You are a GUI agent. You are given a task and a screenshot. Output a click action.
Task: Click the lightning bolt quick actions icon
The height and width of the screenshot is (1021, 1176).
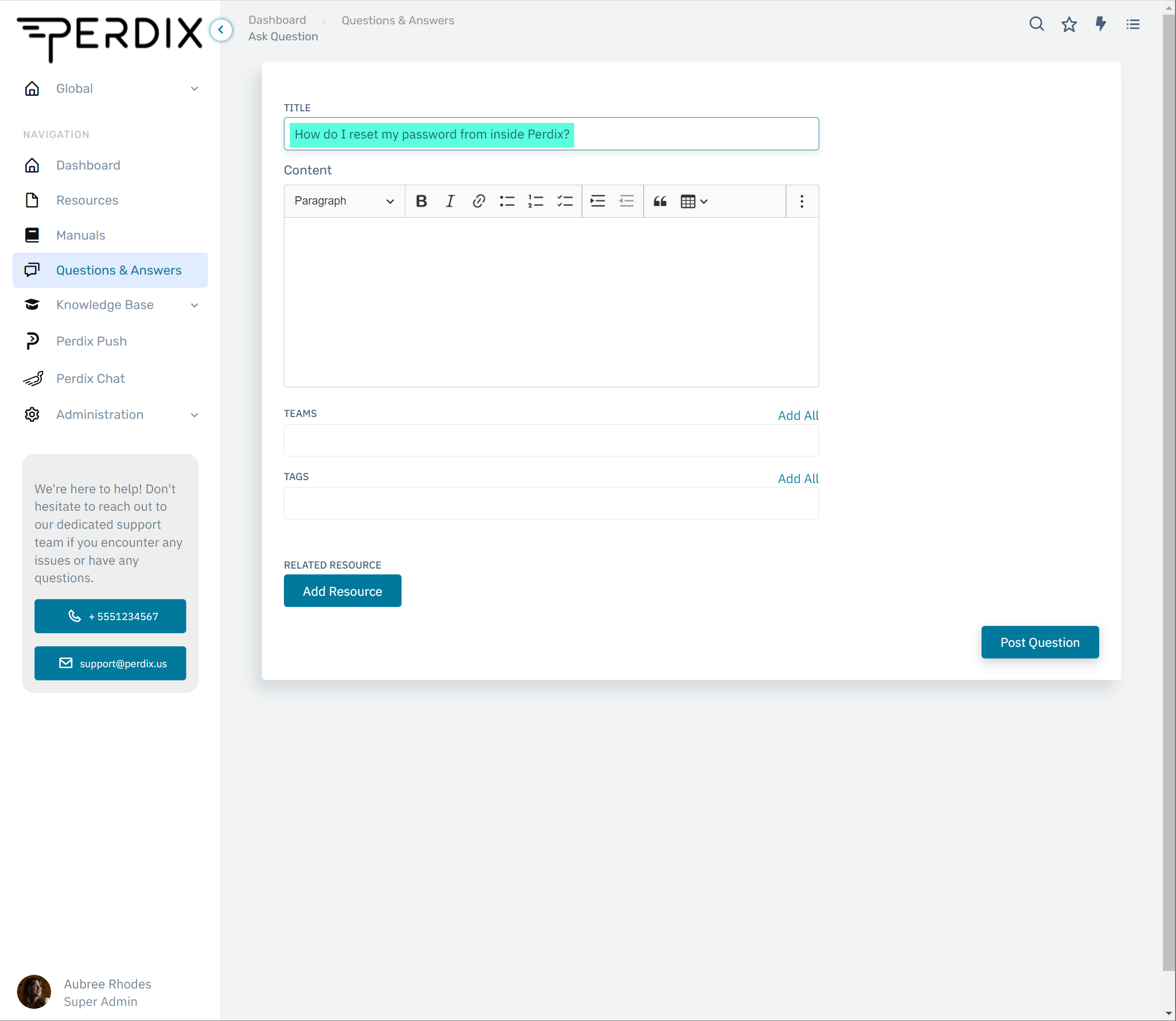click(1101, 24)
